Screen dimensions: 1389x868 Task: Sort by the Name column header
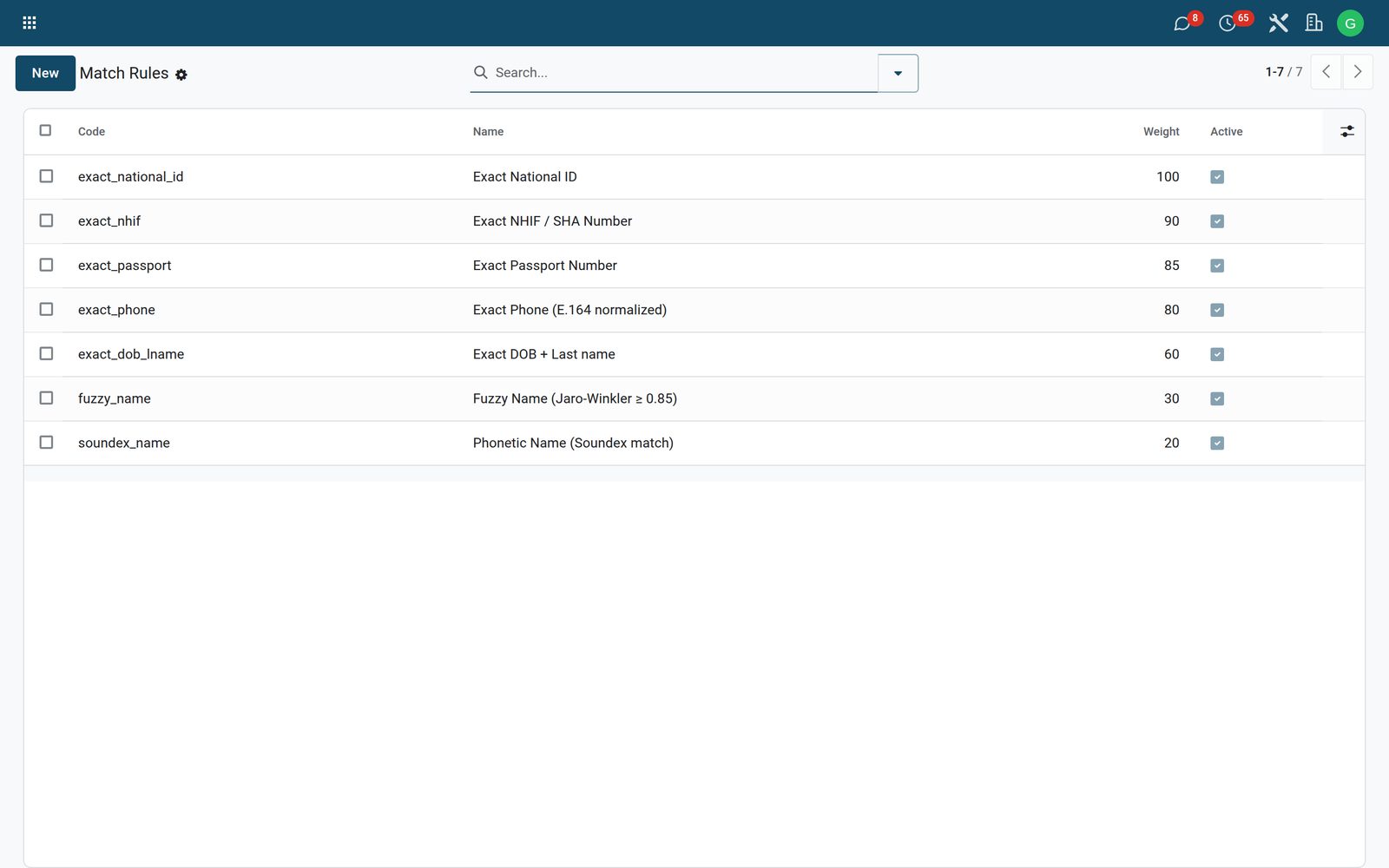[x=488, y=132]
